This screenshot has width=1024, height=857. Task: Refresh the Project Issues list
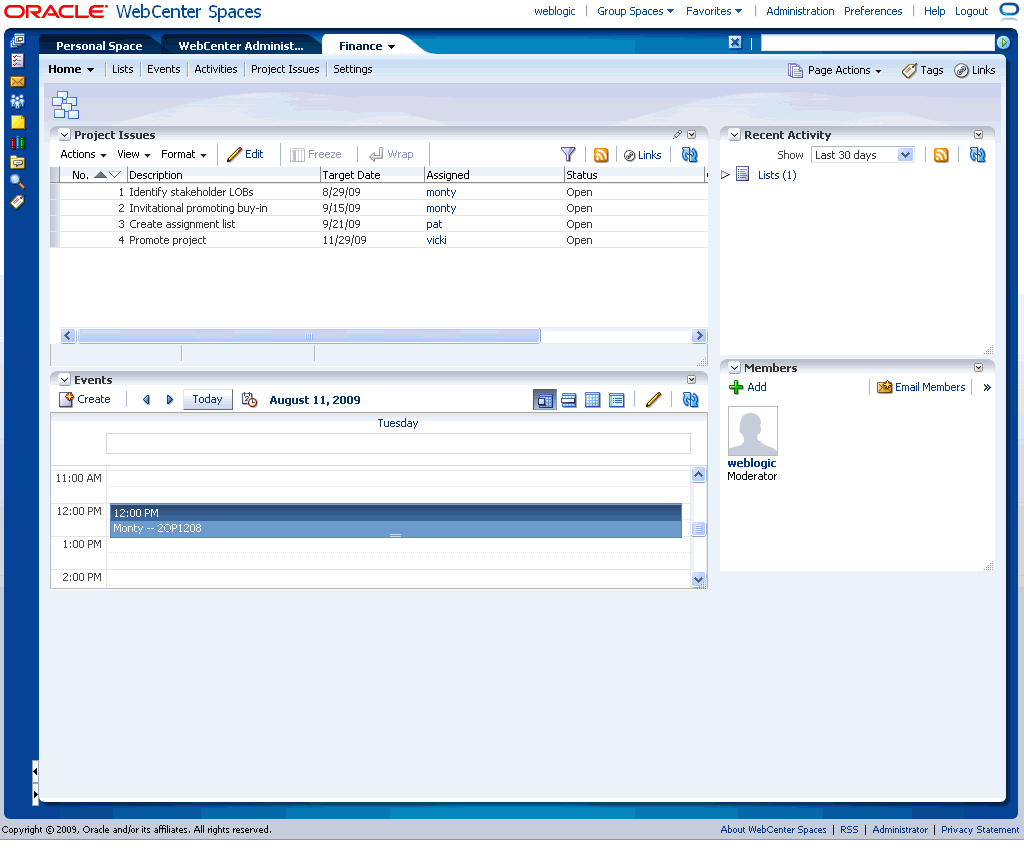point(690,155)
